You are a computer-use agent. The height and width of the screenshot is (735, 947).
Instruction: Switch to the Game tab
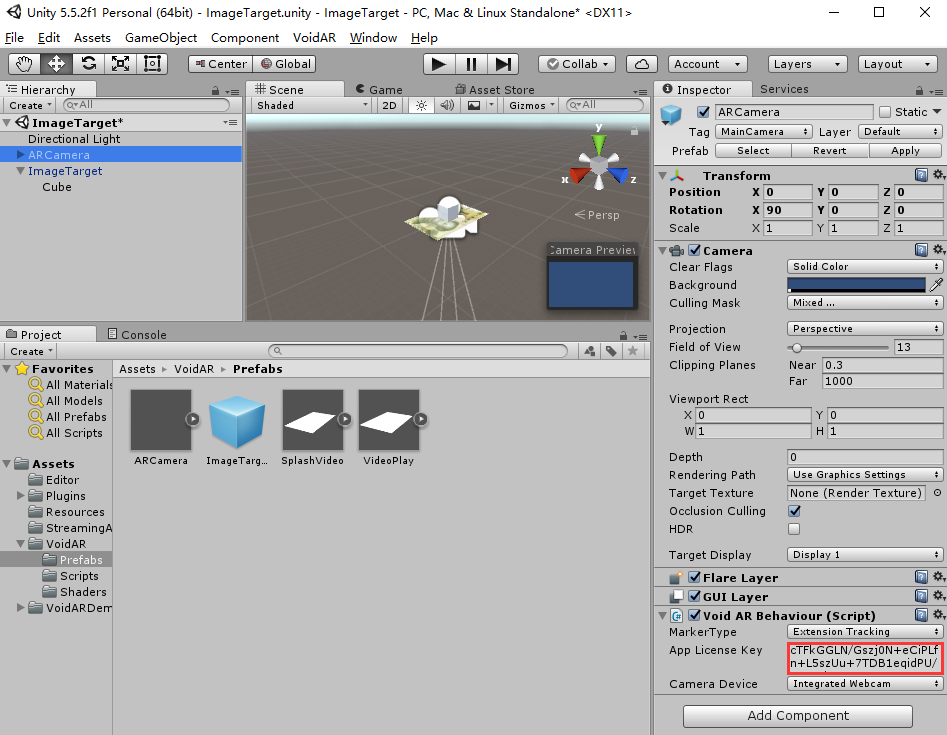[x=378, y=89]
